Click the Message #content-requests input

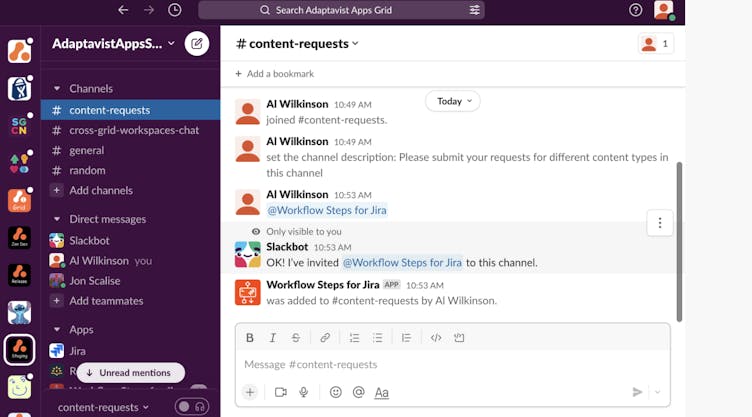point(453,365)
